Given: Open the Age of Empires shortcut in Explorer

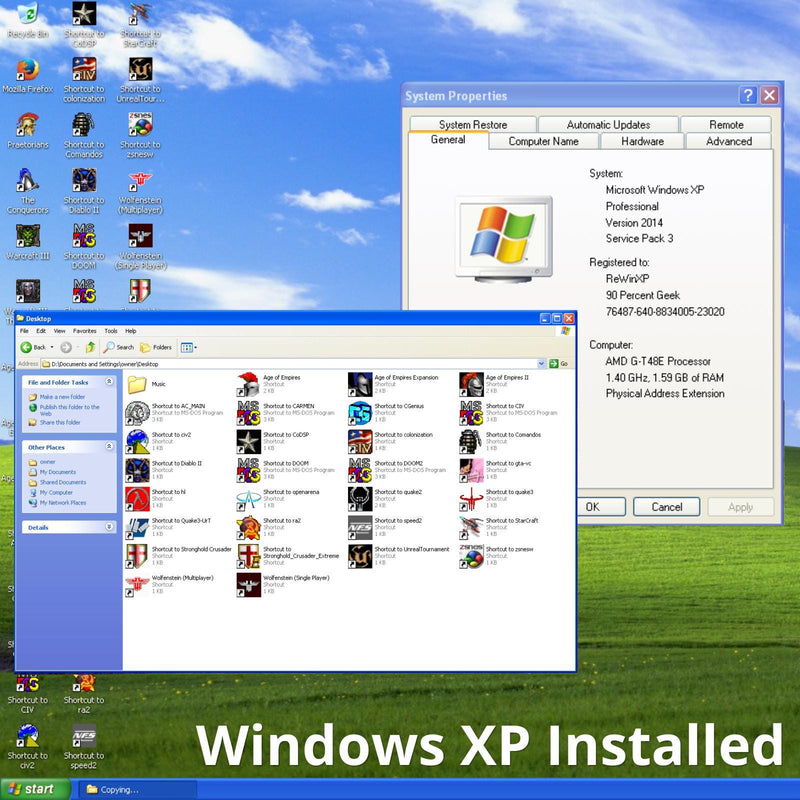Looking at the screenshot, I should [248, 384].
